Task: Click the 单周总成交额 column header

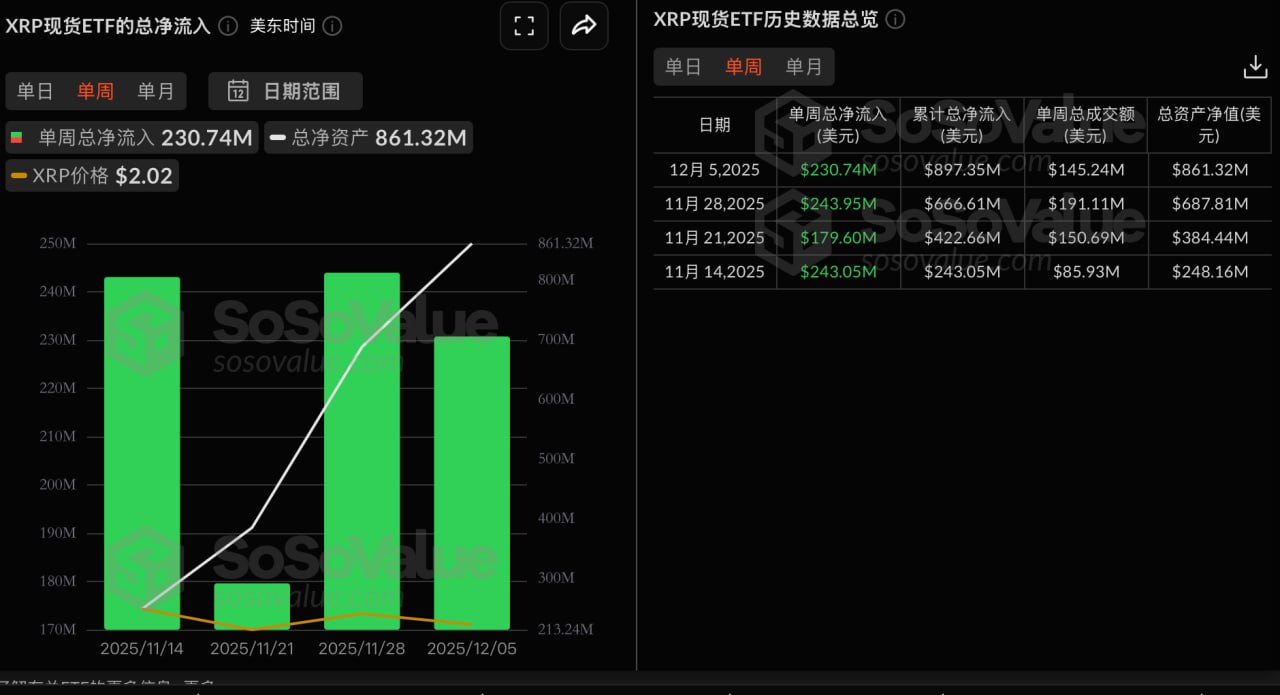Action: pyautogui.click(x=1085, y=125)
